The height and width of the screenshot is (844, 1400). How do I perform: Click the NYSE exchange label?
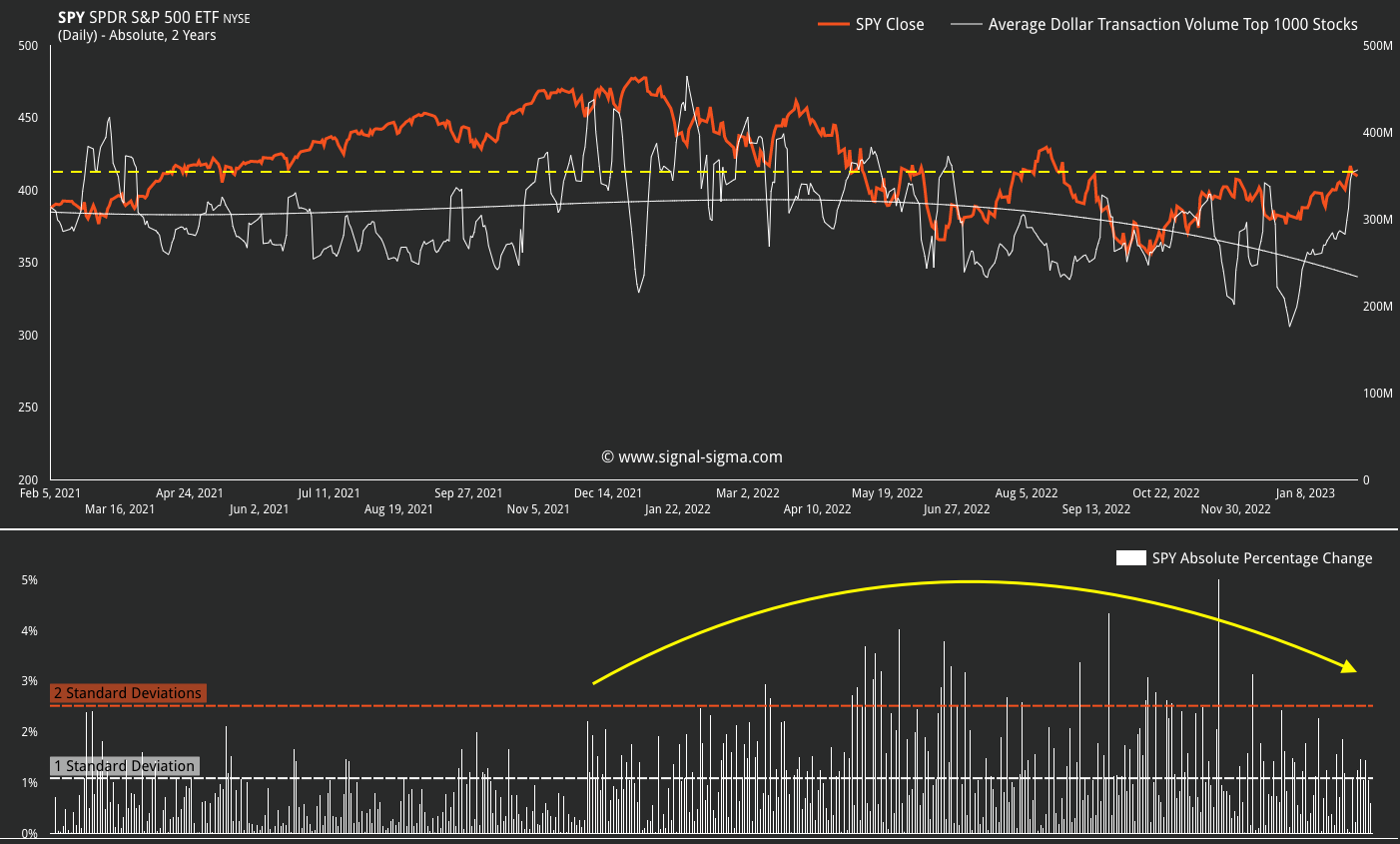point(237,19)
